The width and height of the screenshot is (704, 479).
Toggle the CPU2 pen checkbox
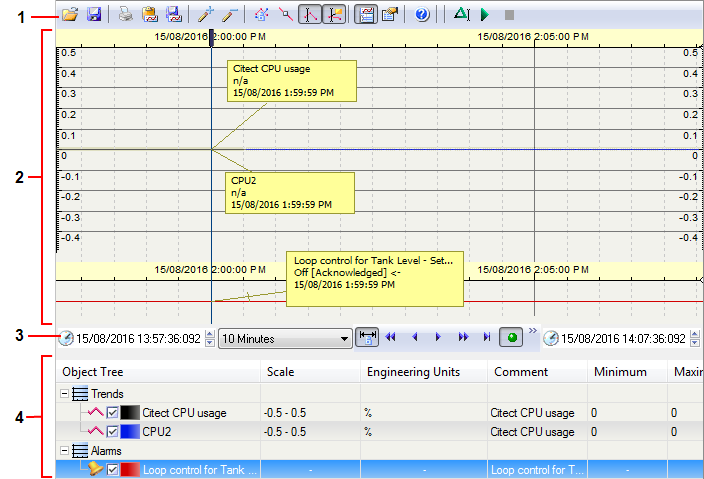click(x=112, y=431)
